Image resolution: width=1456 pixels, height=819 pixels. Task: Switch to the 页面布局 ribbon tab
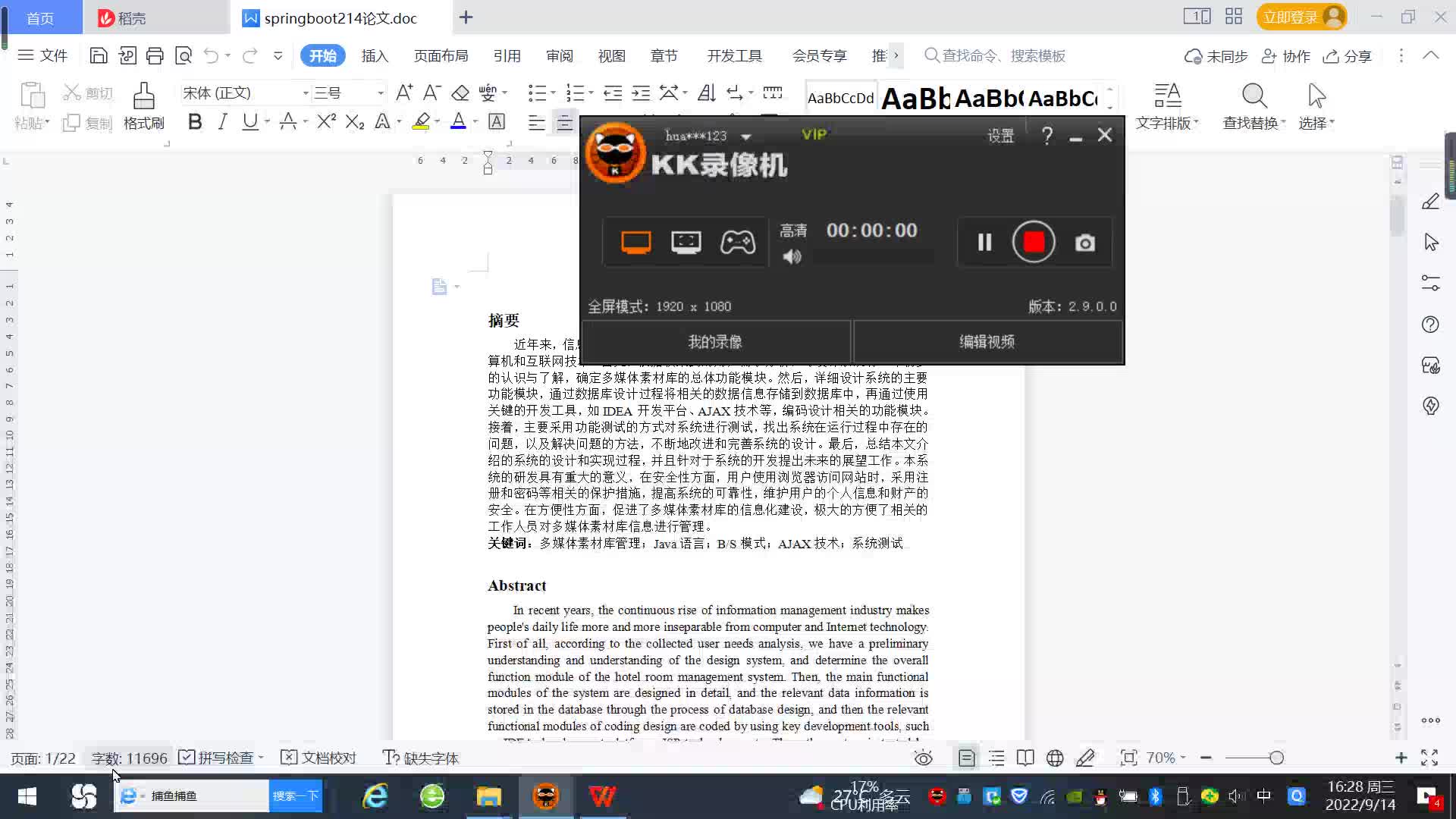441,56
